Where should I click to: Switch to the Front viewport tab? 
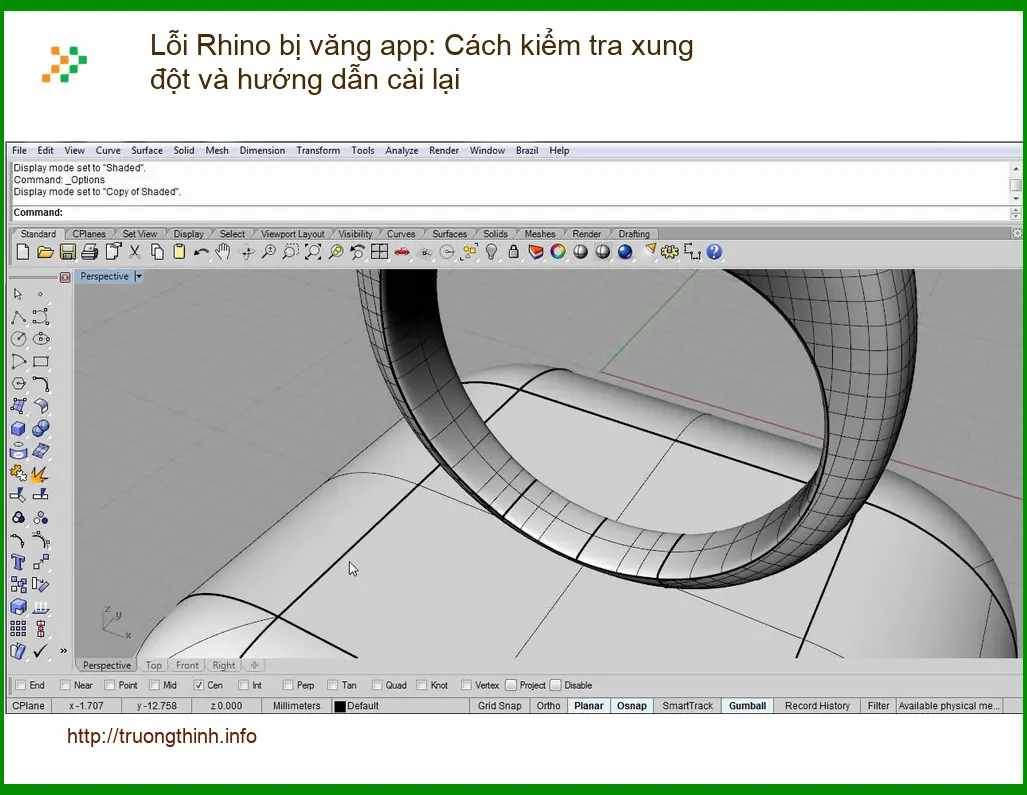click(187, 665)
